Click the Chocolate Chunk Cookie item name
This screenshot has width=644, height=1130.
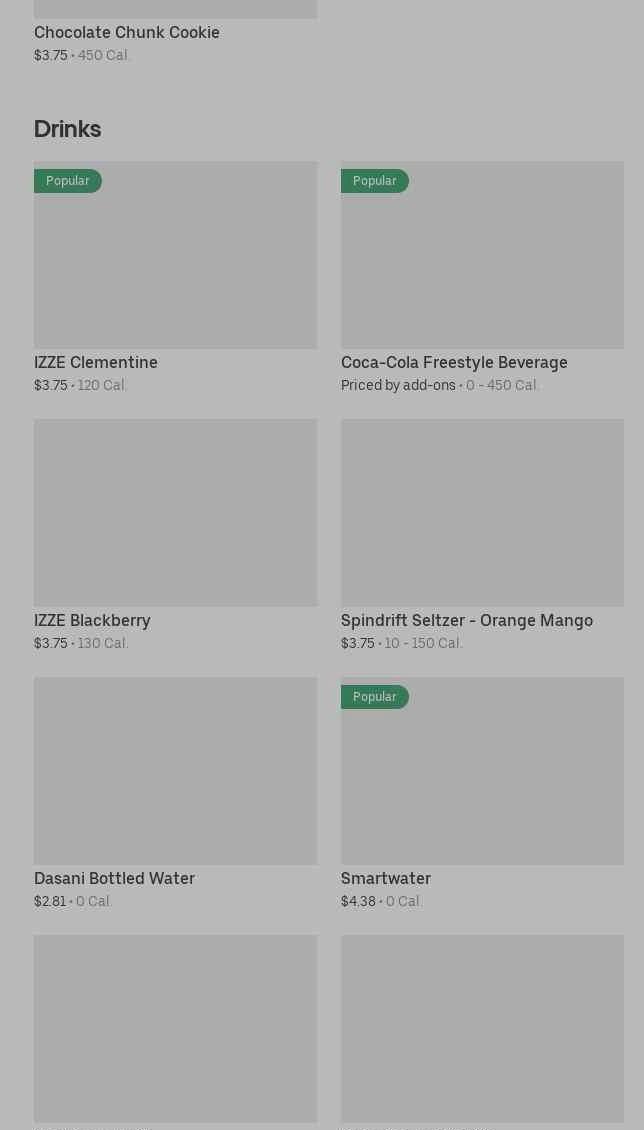point(127,32)
